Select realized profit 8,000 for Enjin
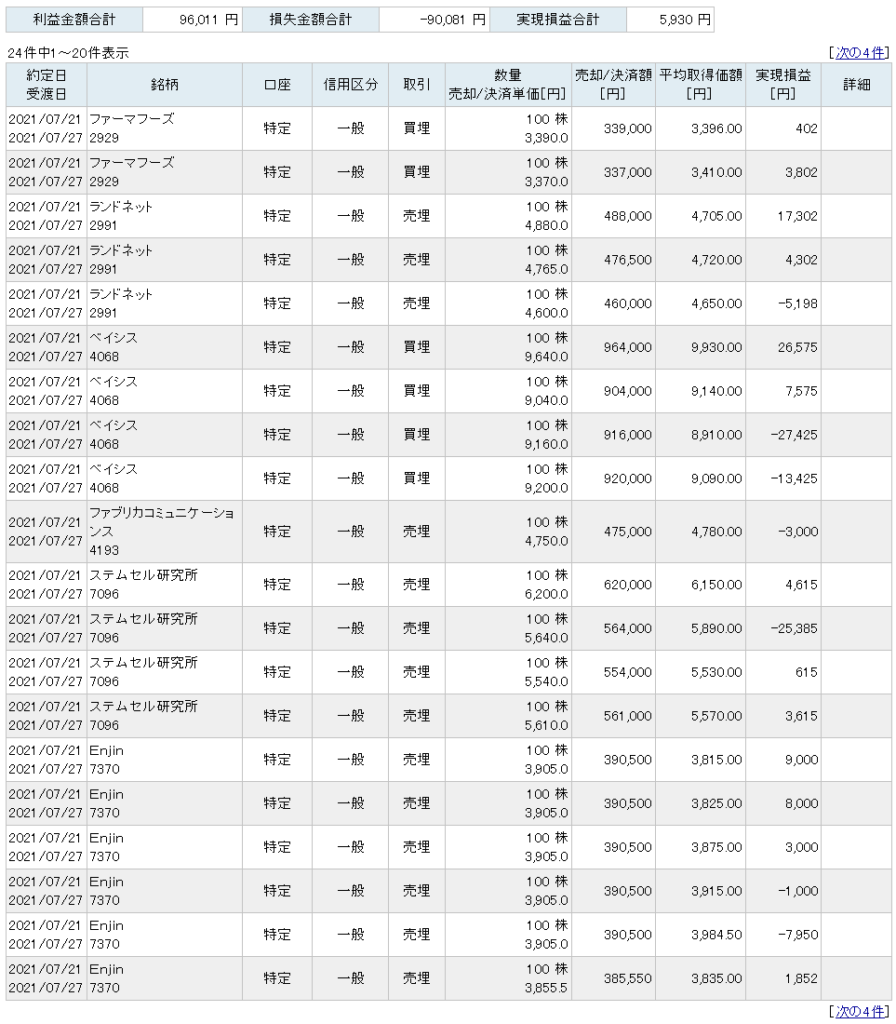This screenshot has height=1024, width=896. tap(783, 803)
